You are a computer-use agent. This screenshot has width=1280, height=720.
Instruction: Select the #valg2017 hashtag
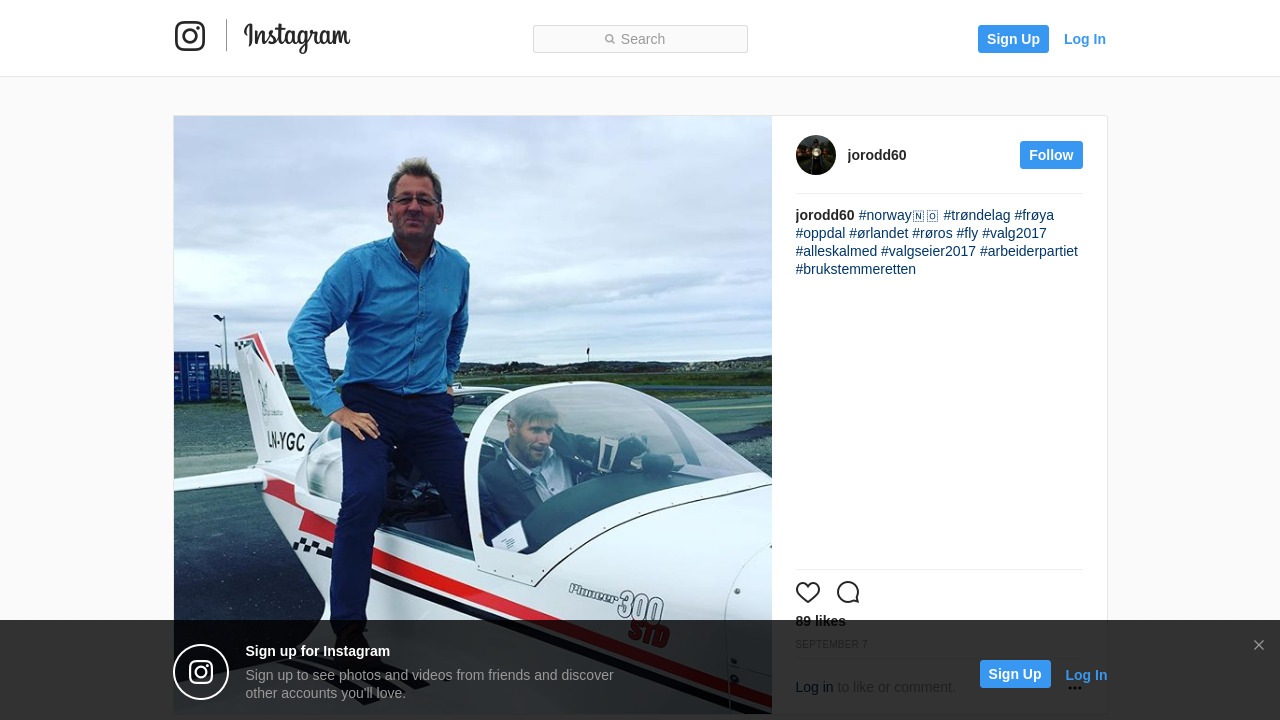point(1014,233)
